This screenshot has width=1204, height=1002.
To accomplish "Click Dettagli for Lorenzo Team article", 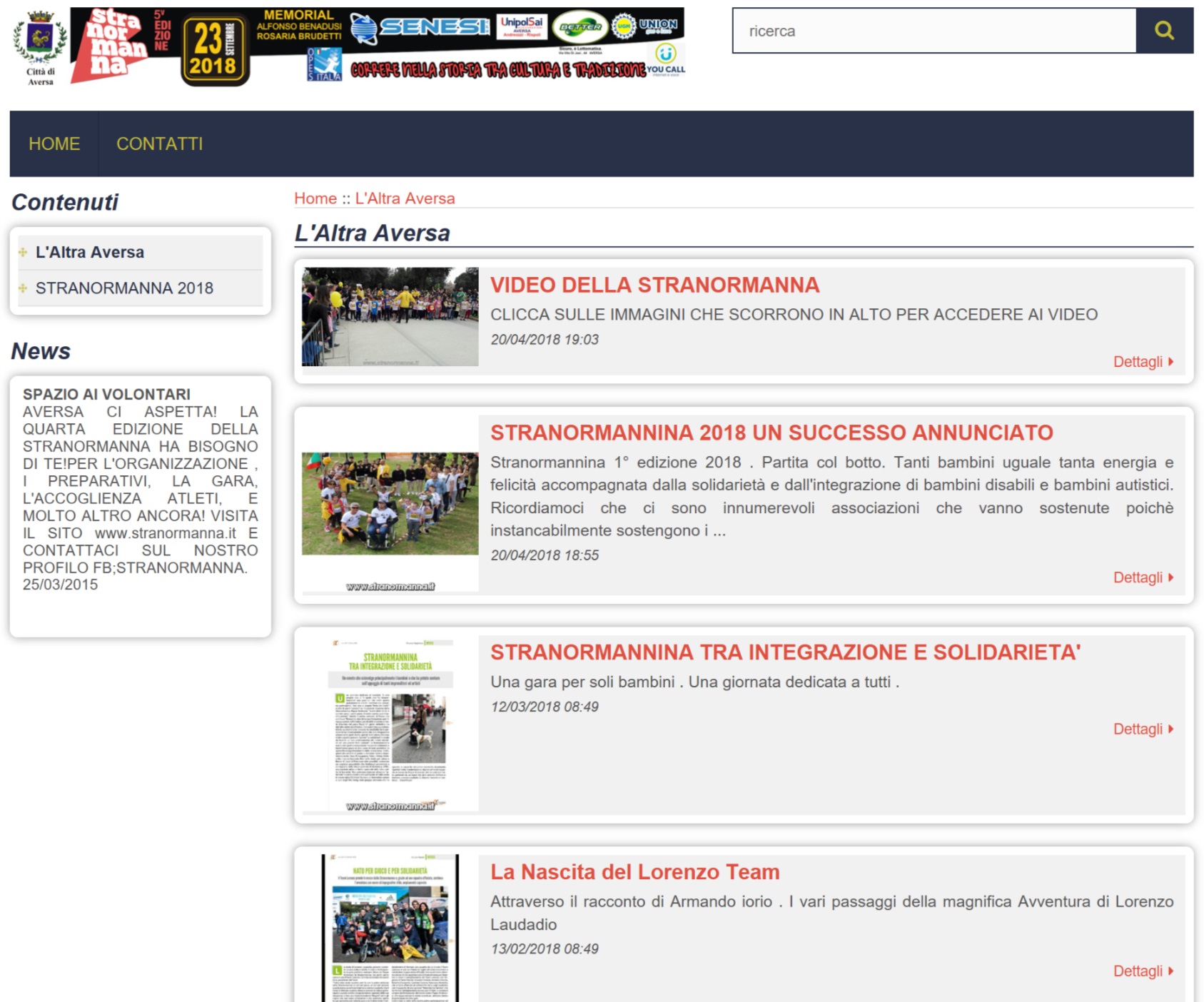I will click(1143, 971).
